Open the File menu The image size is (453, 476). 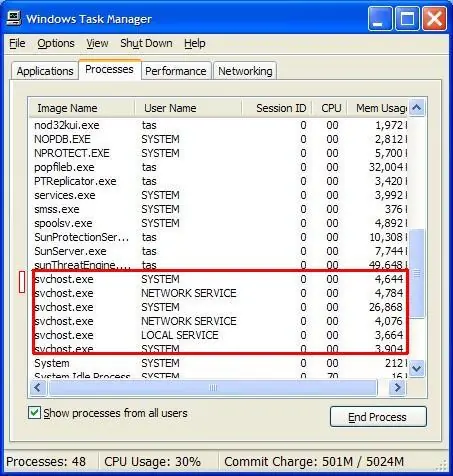point(17,43)
